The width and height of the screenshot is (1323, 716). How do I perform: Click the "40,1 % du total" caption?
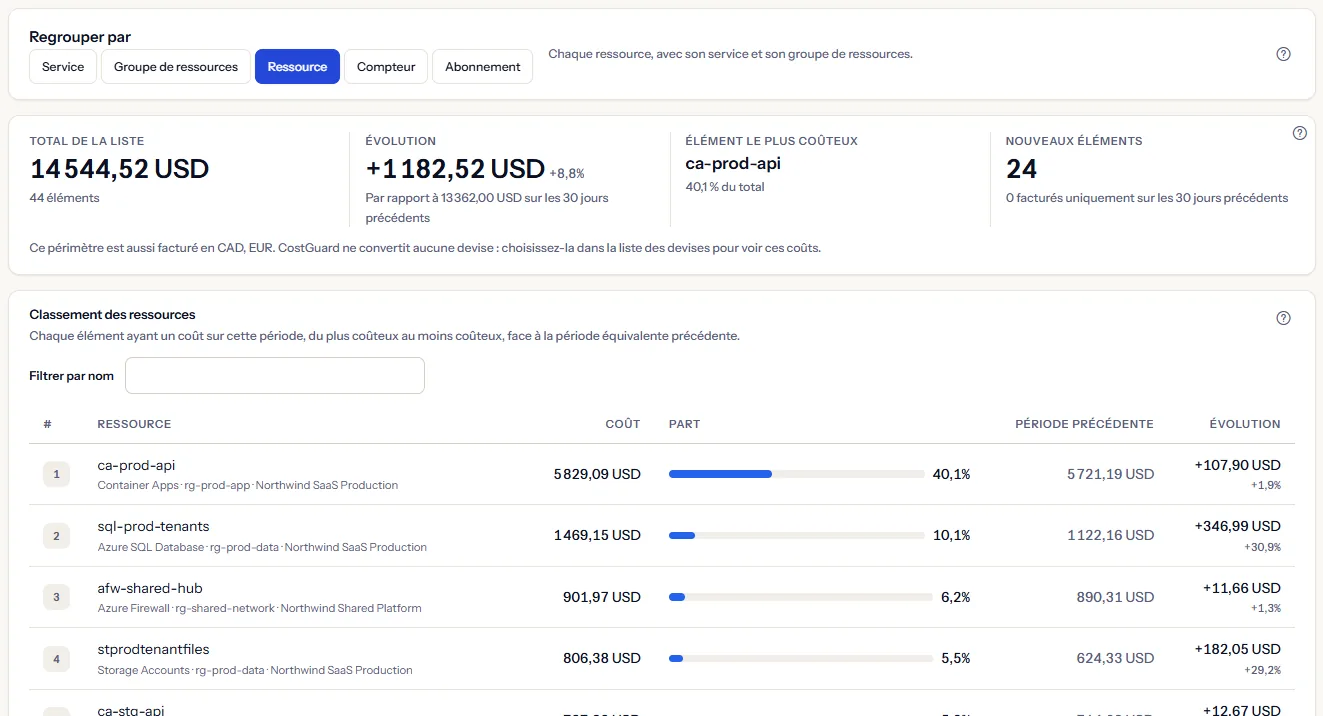pos(725,187)
